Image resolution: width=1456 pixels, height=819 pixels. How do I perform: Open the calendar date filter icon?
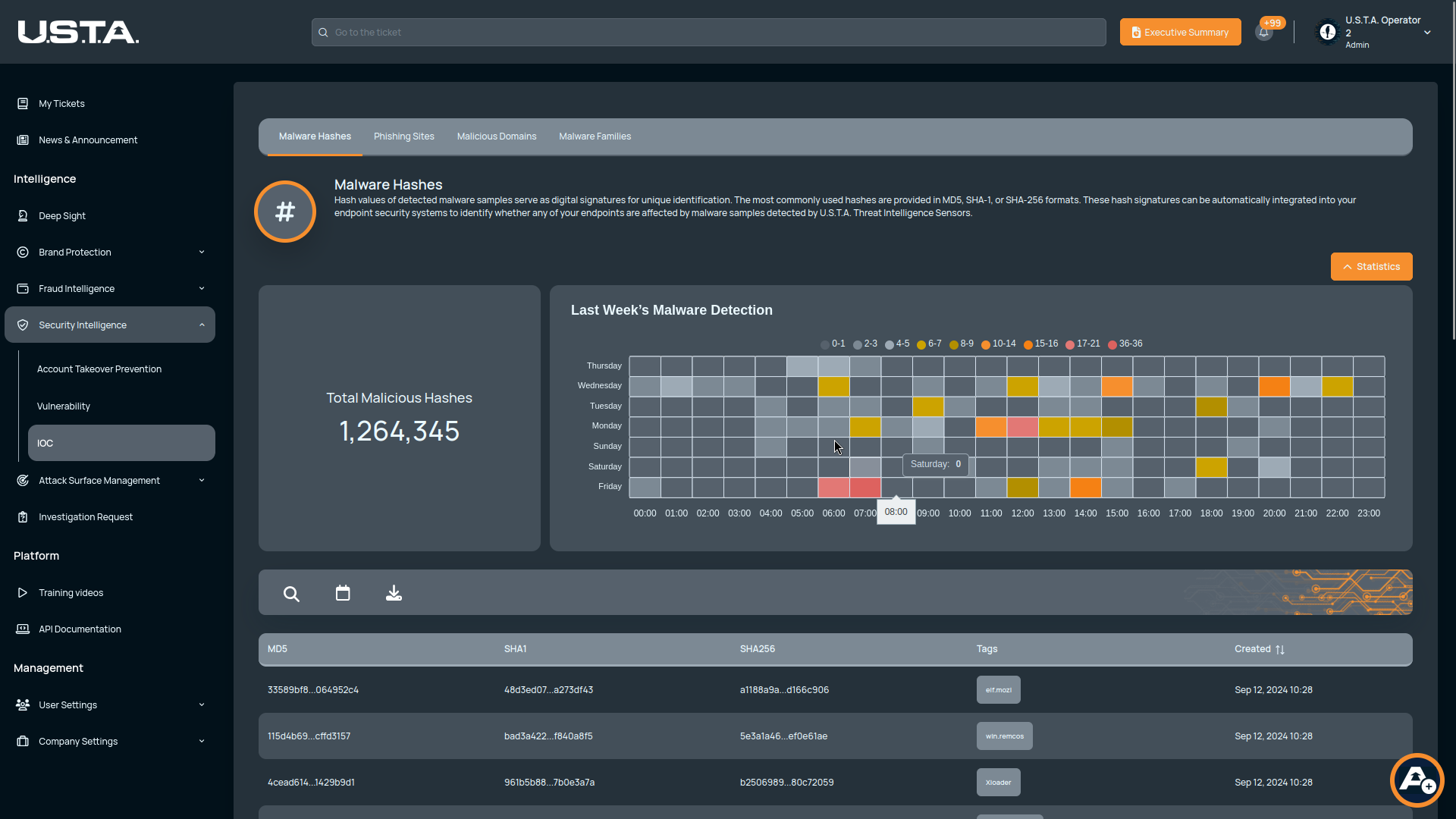click(x=343, y=593)
